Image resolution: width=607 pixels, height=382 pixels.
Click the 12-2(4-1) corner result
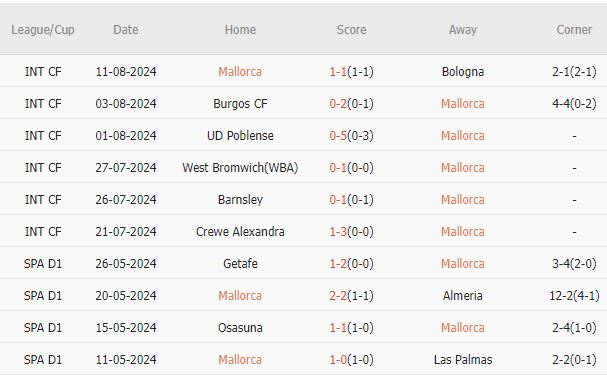pyautogui.click(x=574, y=296)
